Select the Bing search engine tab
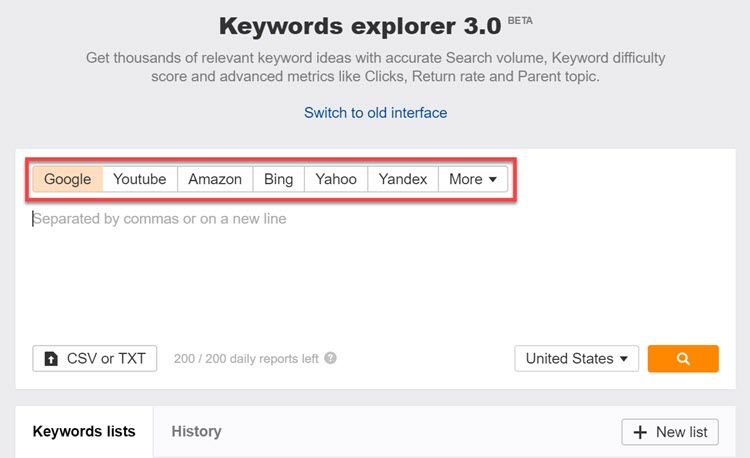This screenshot has width=750, height=458. click(278, 179)
